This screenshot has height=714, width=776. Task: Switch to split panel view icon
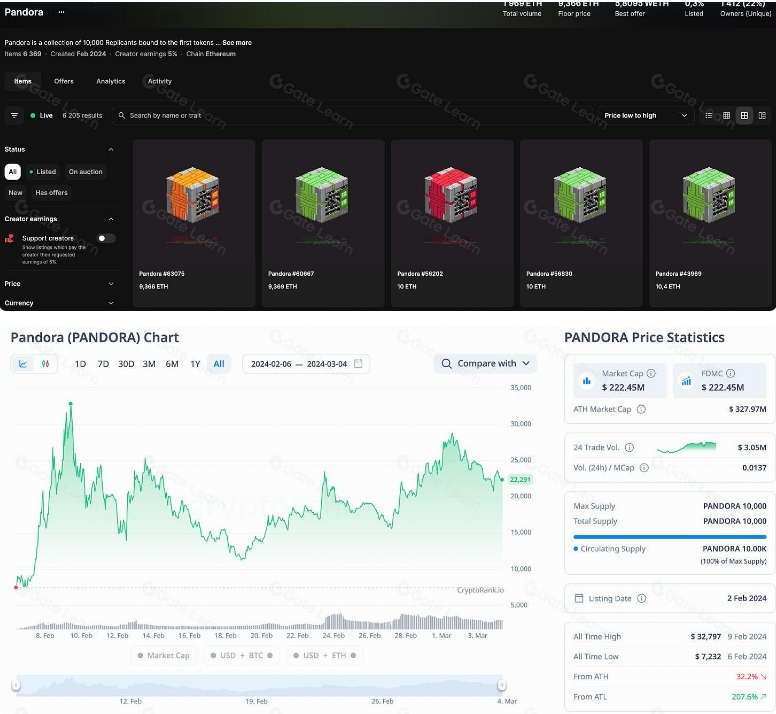point(762,115)
